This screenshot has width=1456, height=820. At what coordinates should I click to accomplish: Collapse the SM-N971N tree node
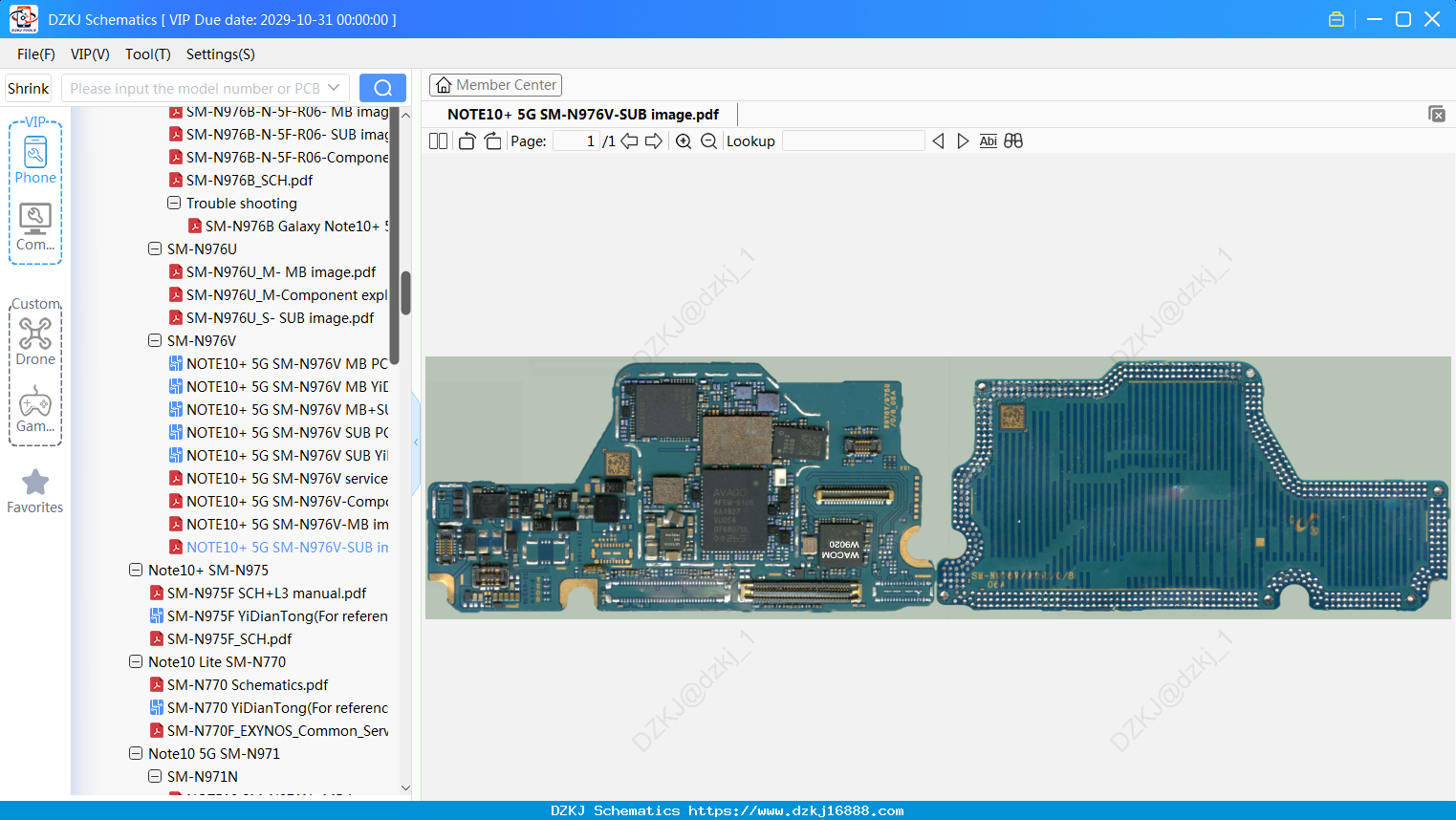click(155, 777)
